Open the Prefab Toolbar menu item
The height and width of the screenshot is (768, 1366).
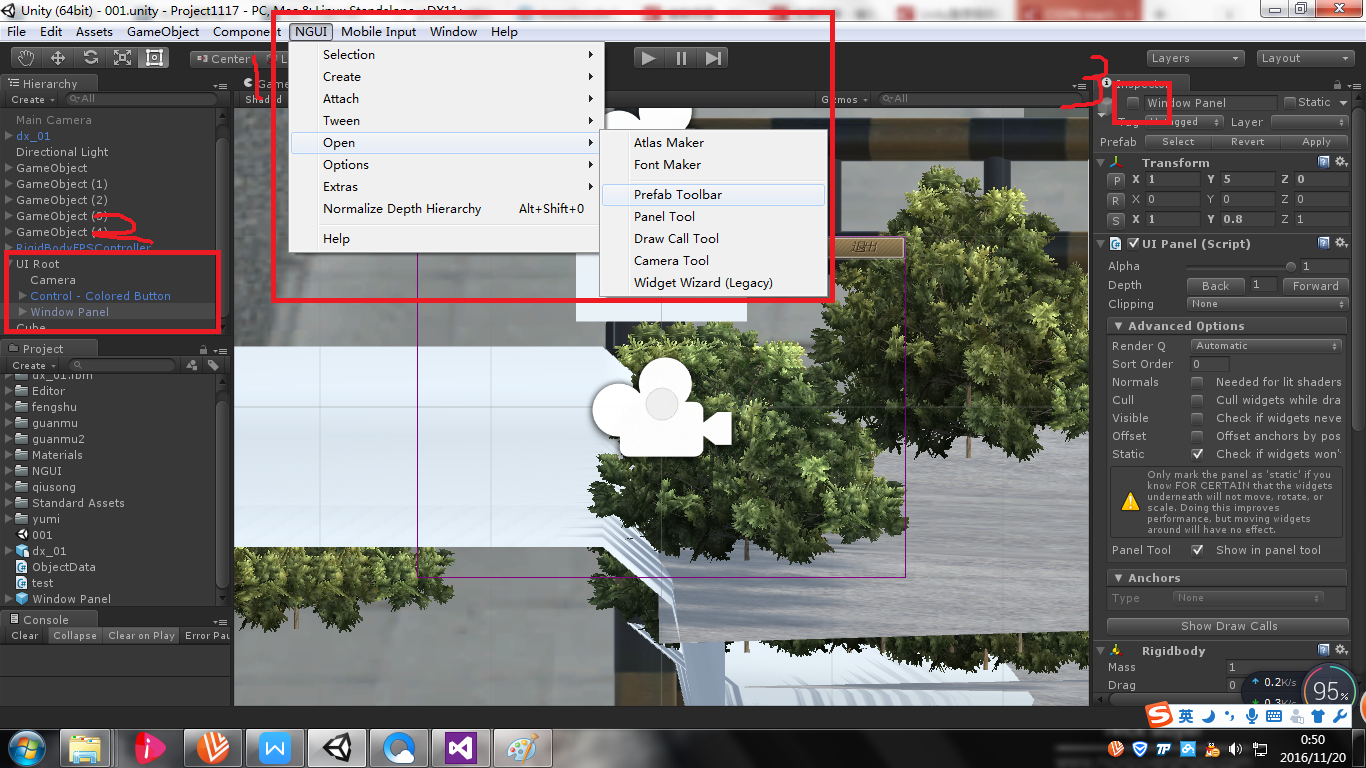pyautogui.click(x=713, y=195)
